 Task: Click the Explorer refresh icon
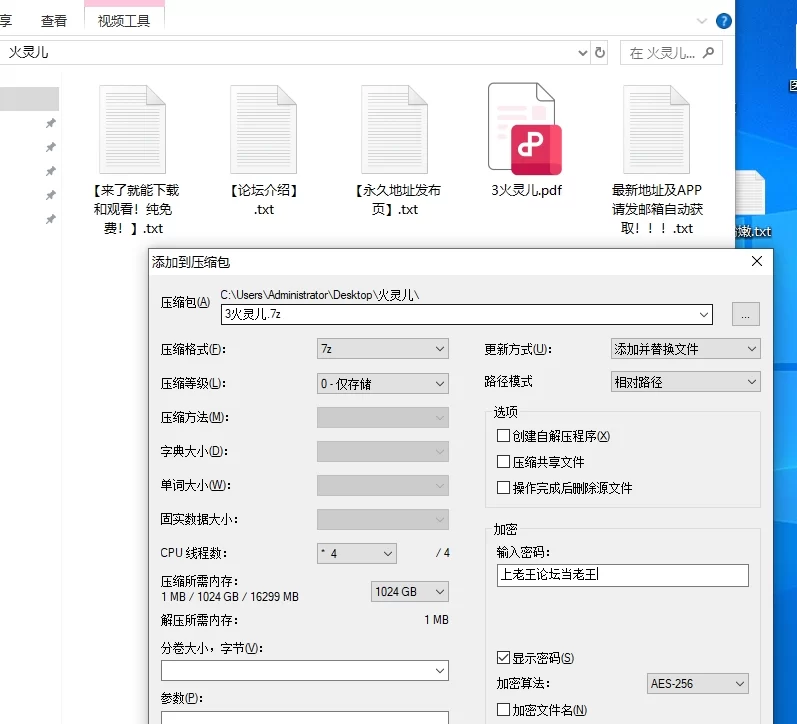pos(600,52)
